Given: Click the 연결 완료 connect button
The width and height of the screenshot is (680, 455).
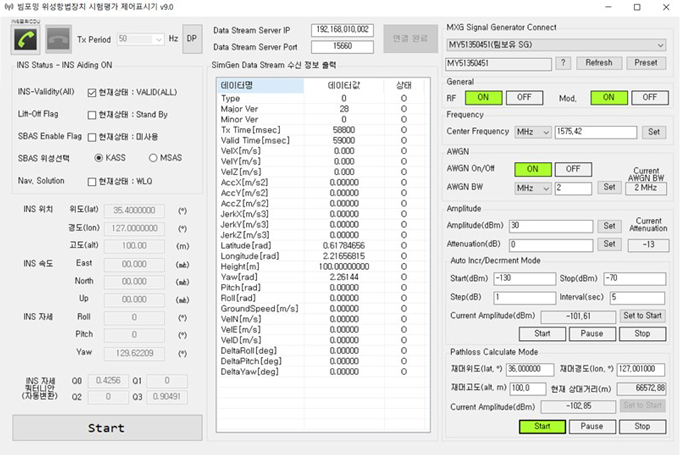Looking at the screenshot, I should (410, 39).
